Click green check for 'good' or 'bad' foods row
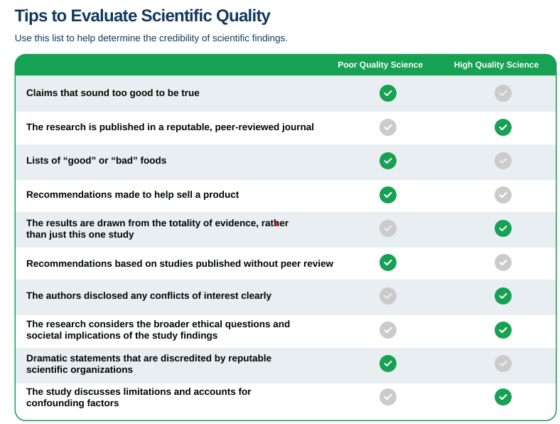This screenshot has height=424, width=560. pyautogui.click(x=388, y=161)
